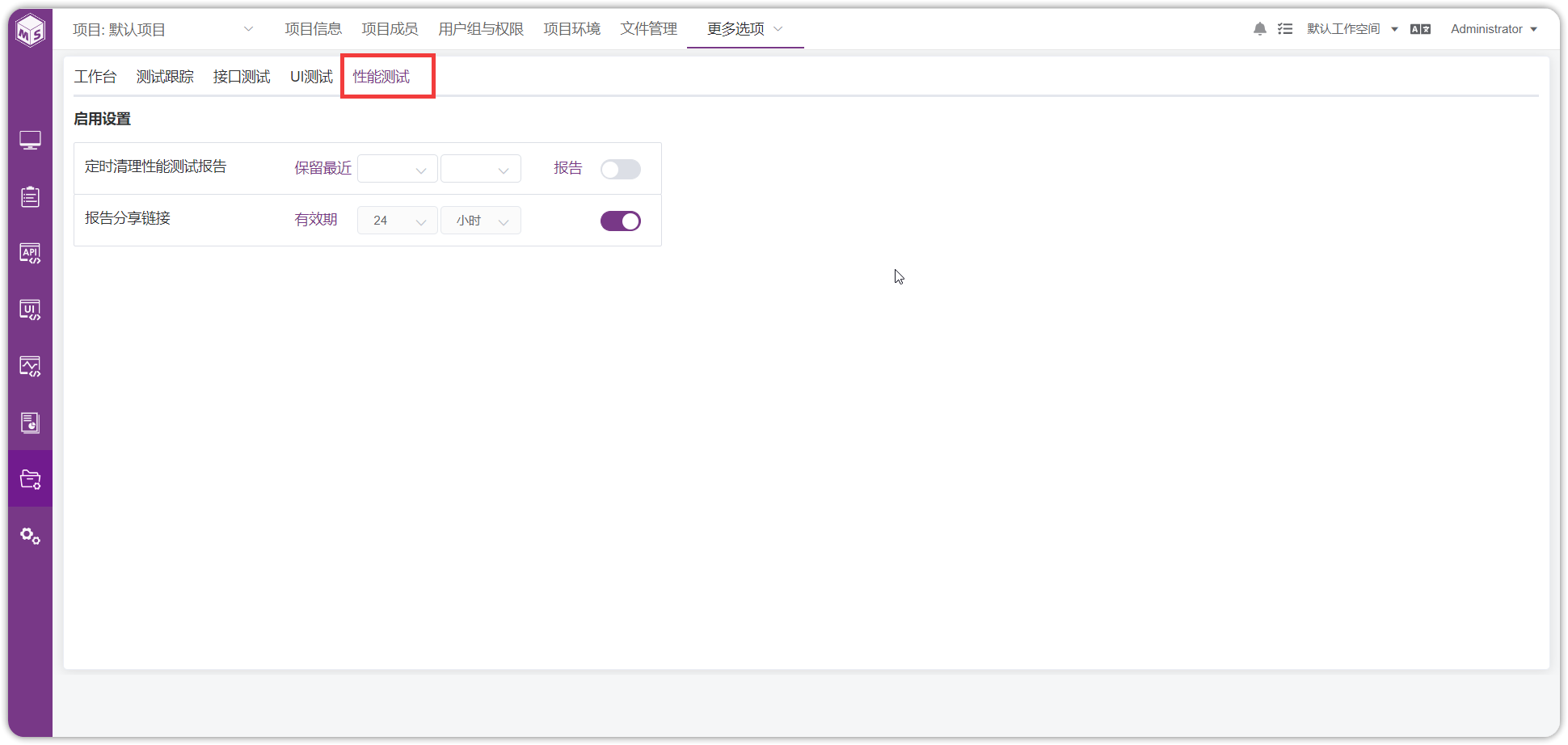The image size is (1568, 745).
Task: Click the 启用设置 heading text
Action: click(x=102, y=119)
